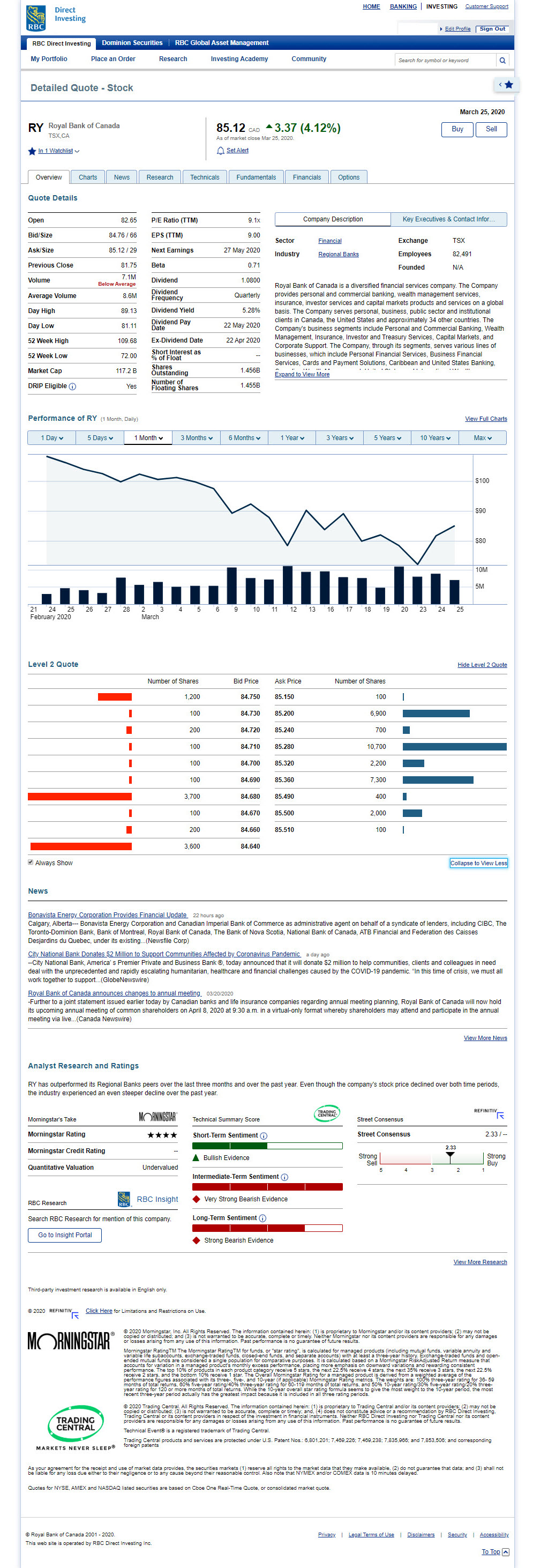Click the Morningstar logo in Morningstar's Take
This screenshot has width=533, height=1568.
[x=157, y=1117]
